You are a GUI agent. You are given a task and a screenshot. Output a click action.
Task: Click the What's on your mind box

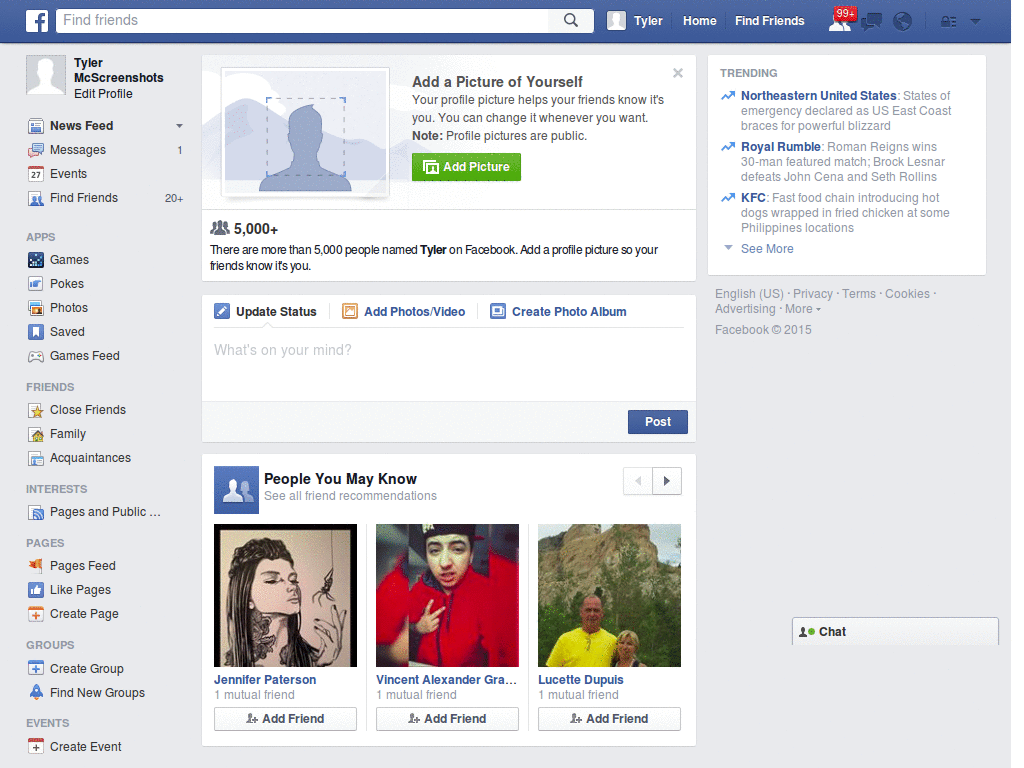coord(449,364)
